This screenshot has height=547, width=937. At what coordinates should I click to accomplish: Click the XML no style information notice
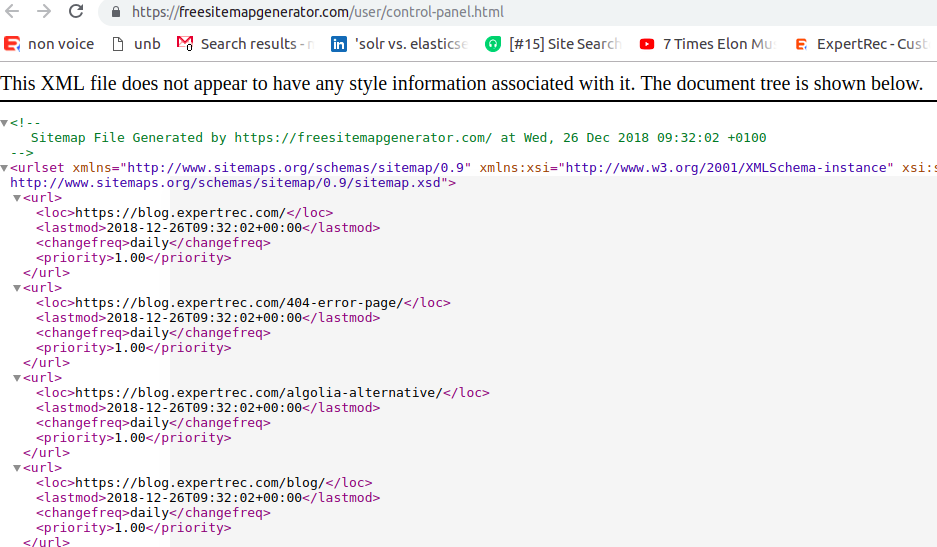(x=462, y=83)
